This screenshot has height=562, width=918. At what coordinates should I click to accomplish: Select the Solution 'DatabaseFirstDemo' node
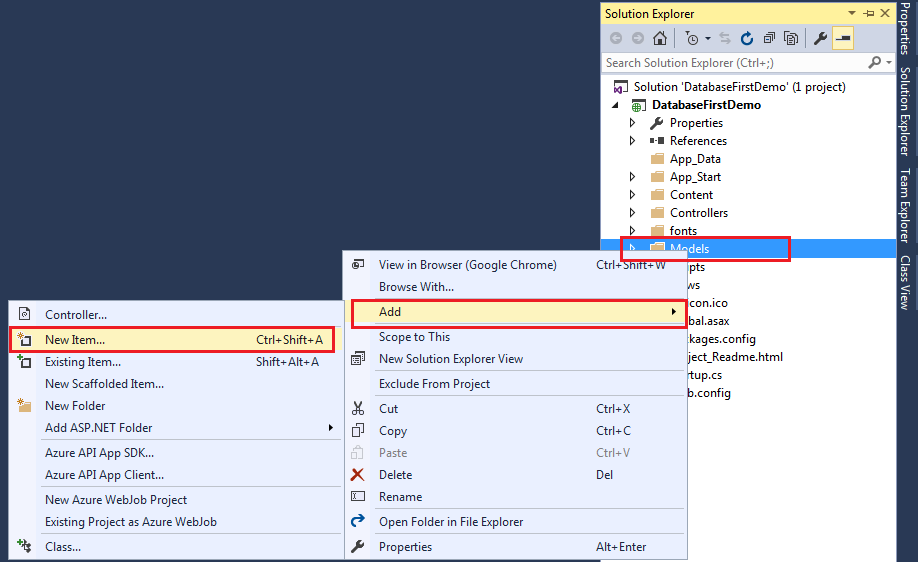pos(739,87)
